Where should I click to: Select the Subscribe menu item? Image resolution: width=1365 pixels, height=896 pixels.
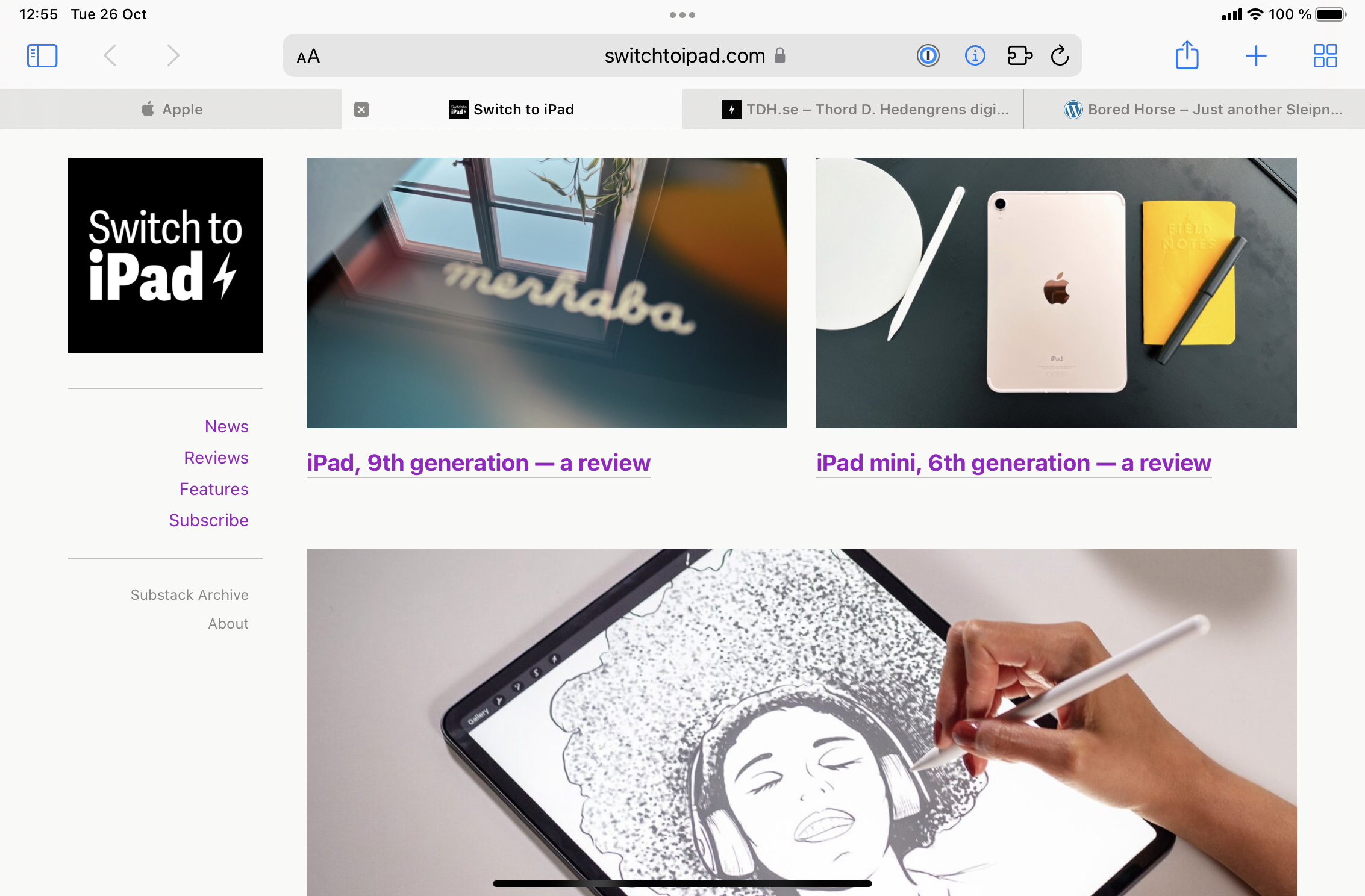pos(209,520)
